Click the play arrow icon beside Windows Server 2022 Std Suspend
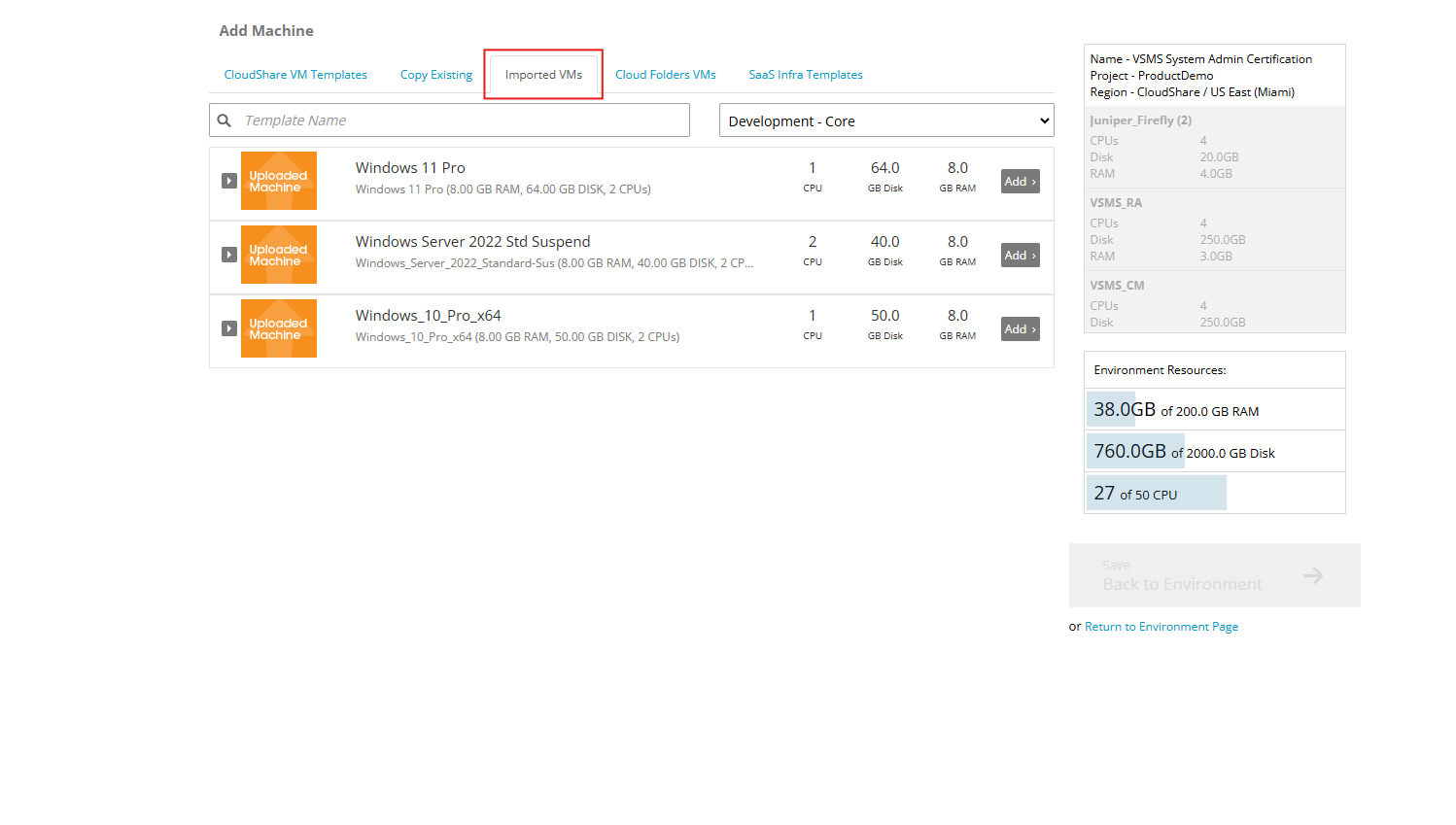Screen dimensions: 1456x825 click(x=229, y=255)
